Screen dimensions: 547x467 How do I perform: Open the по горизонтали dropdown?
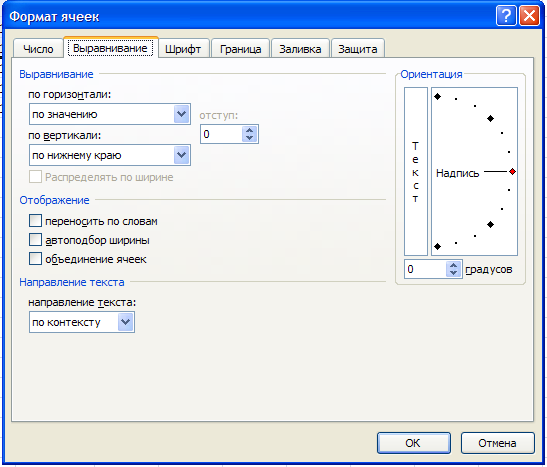[x=110, y=114]
